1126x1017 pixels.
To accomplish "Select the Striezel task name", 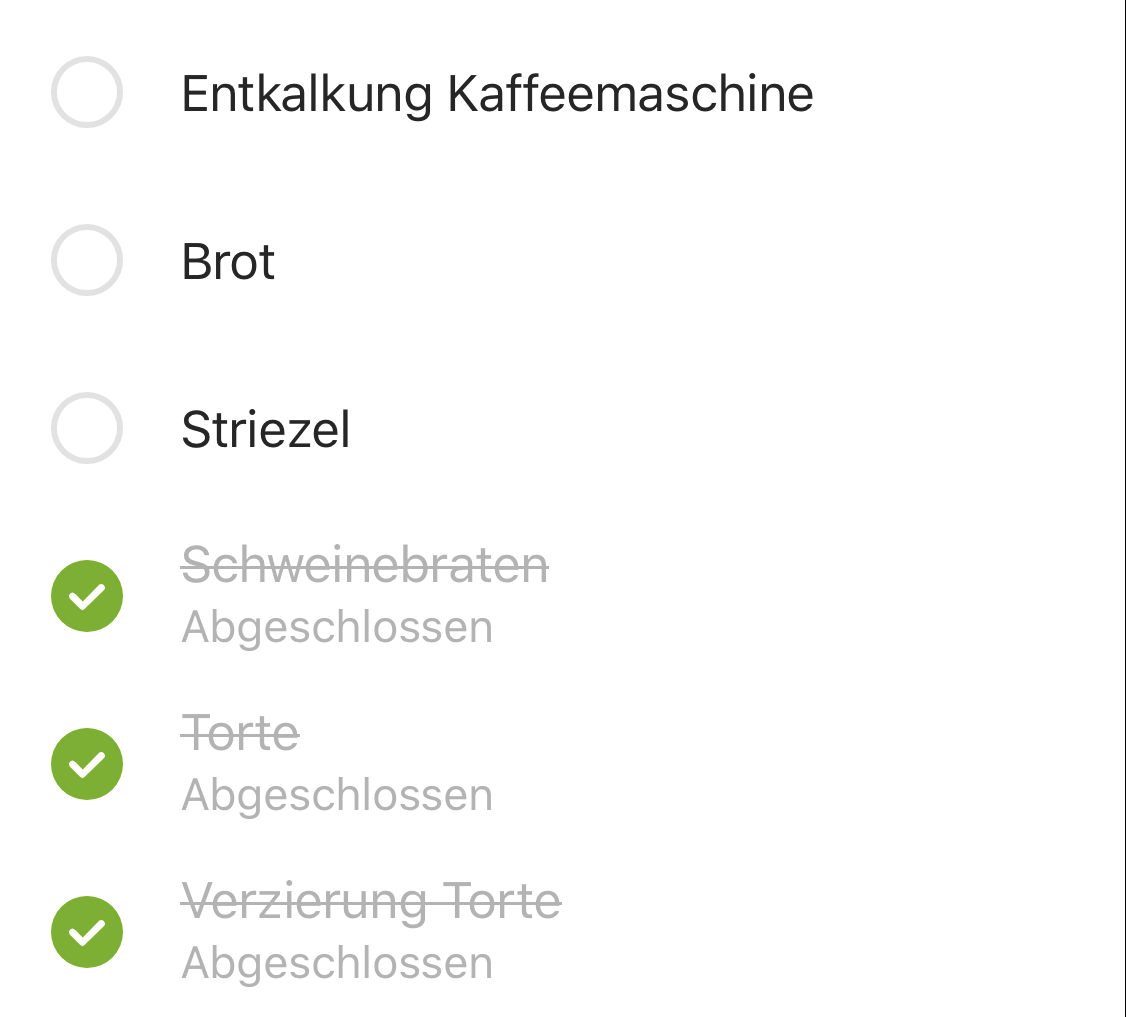I will click(266, 430).
